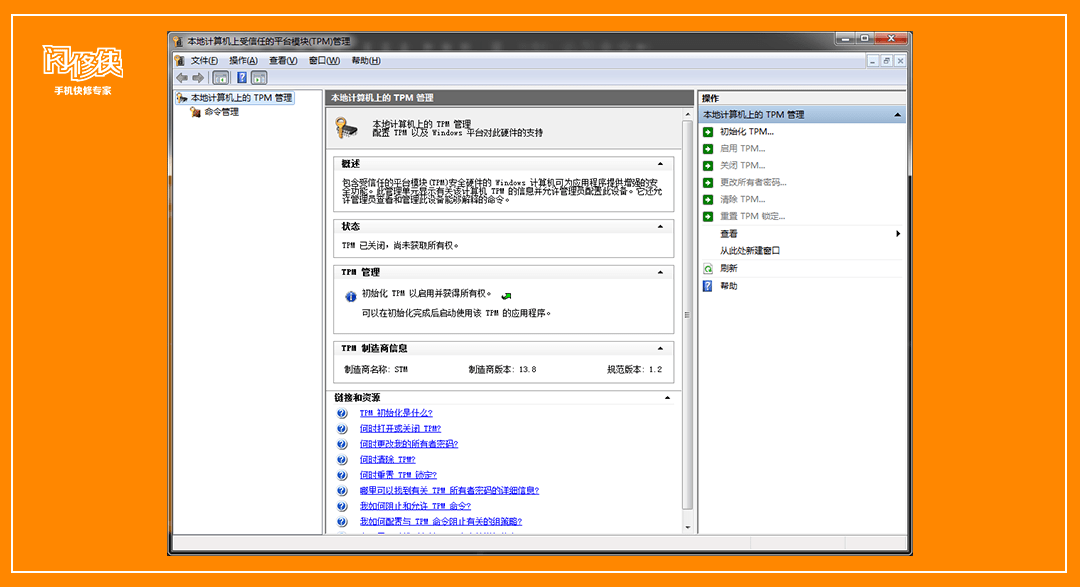Collapse the 概述 section
Image resolution: width=1080 pixels, height=587 pixels.
point(660,164)
